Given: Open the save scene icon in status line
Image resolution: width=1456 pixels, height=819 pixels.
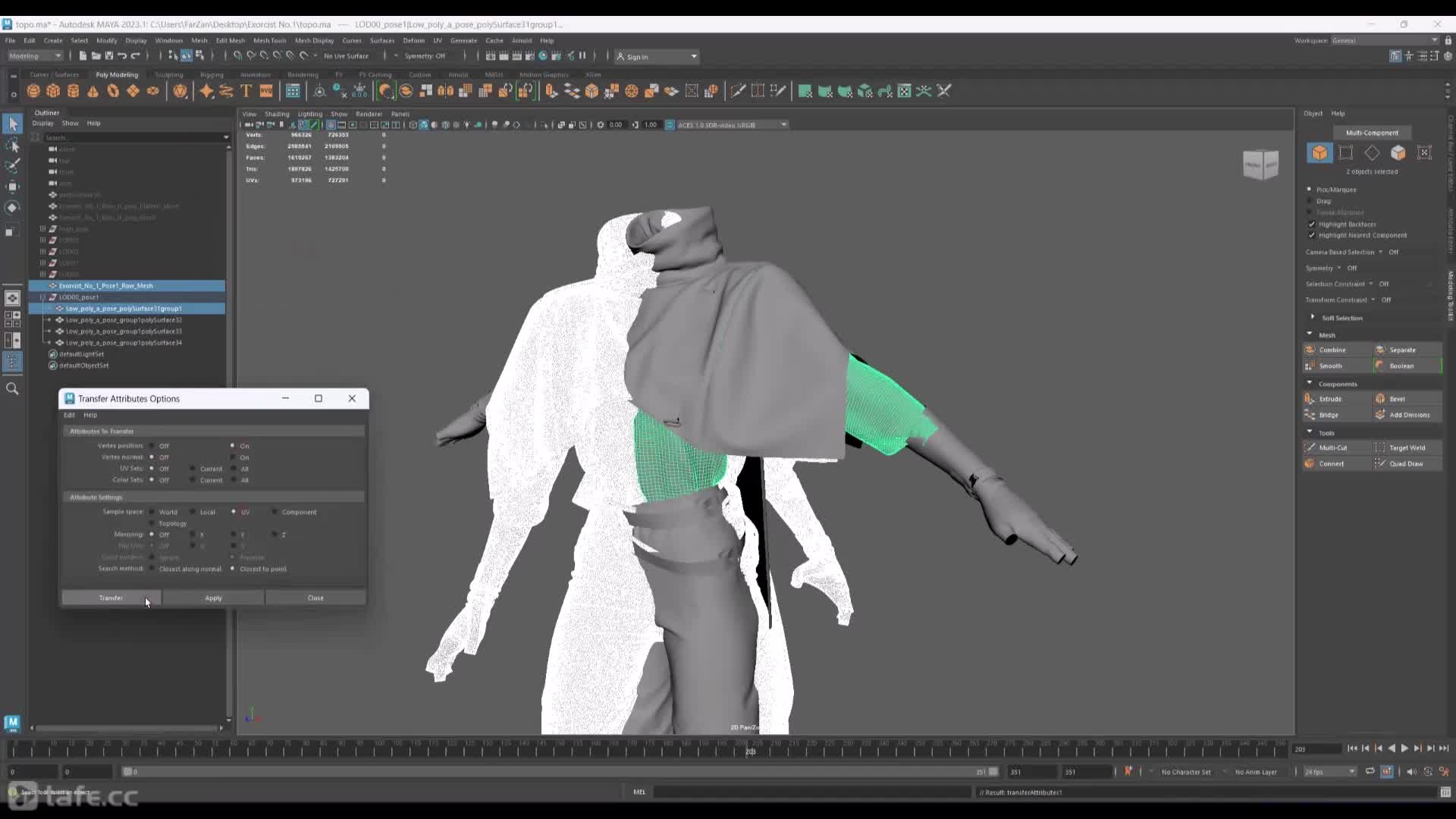Looking at the screenshot, I should [109, 55].
